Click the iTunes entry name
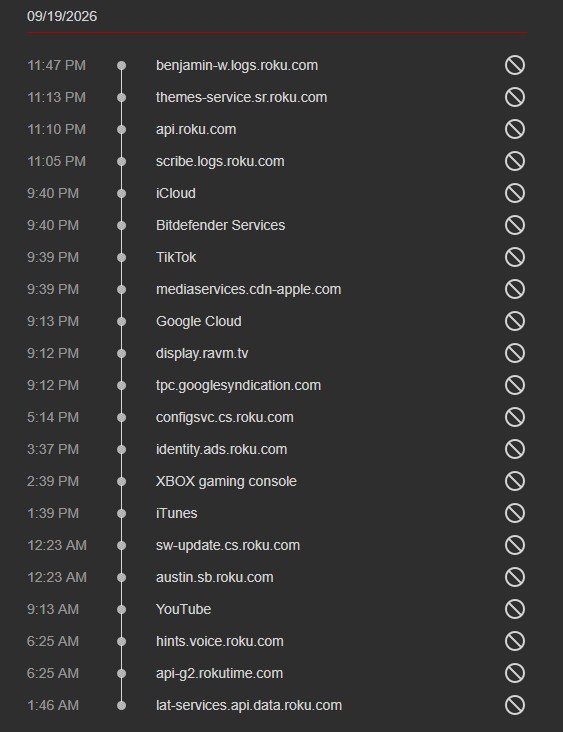The height and width of the screenshot is (732, 563). (x=176, y=513)
